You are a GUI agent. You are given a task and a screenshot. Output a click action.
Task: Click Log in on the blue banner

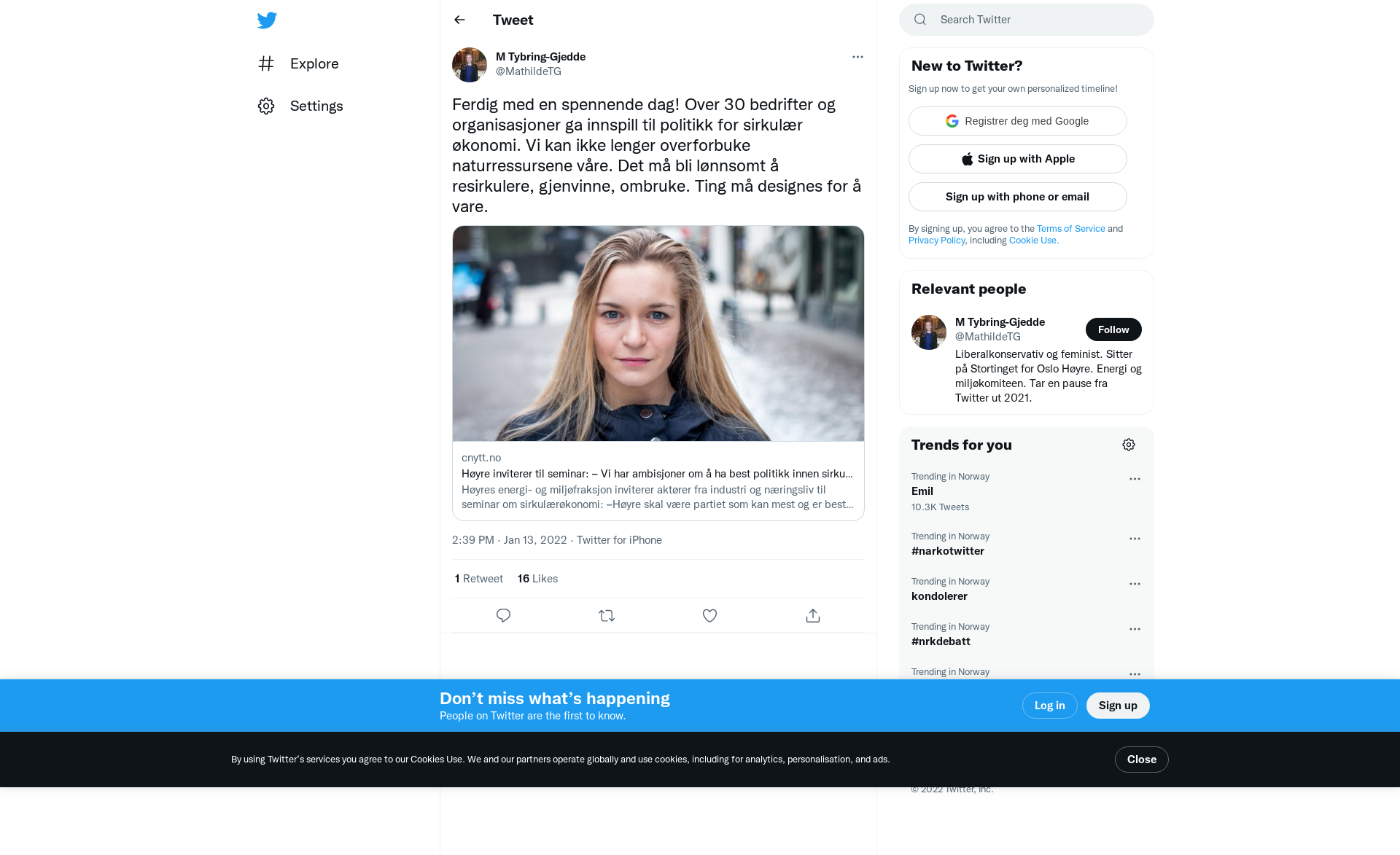point(1049,706)
